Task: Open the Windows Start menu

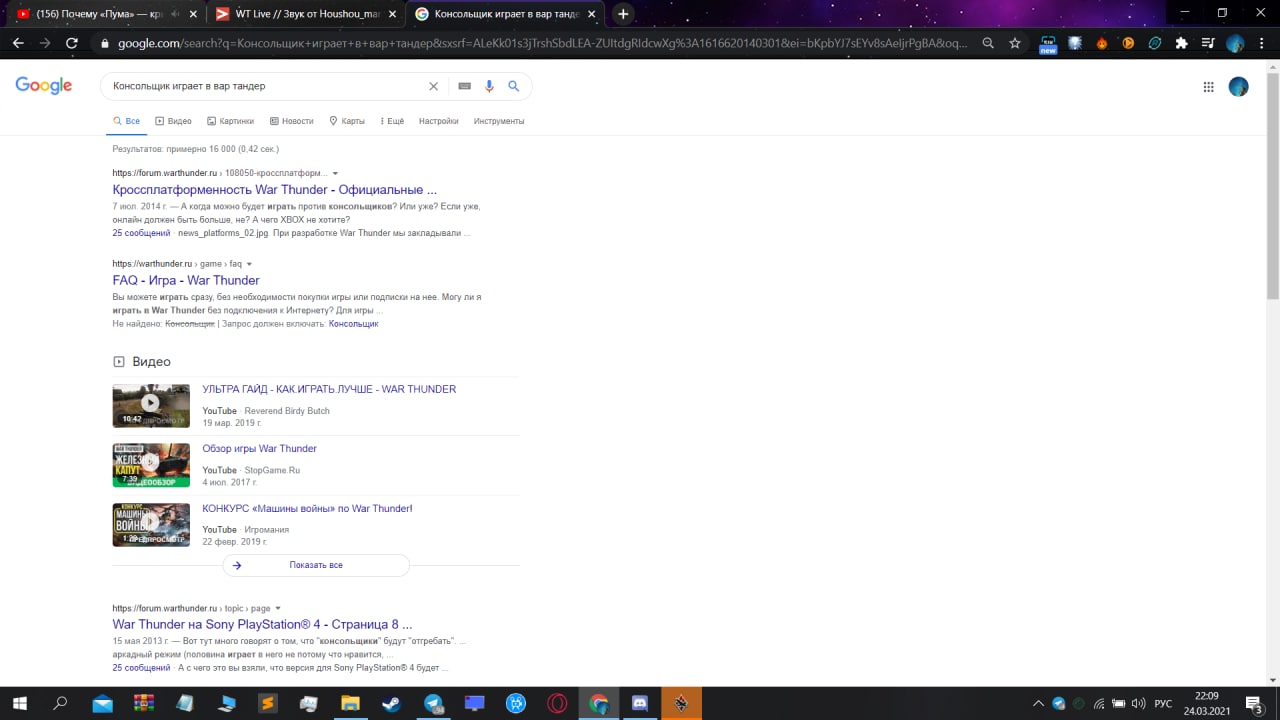Action: (x=19, y=704)
